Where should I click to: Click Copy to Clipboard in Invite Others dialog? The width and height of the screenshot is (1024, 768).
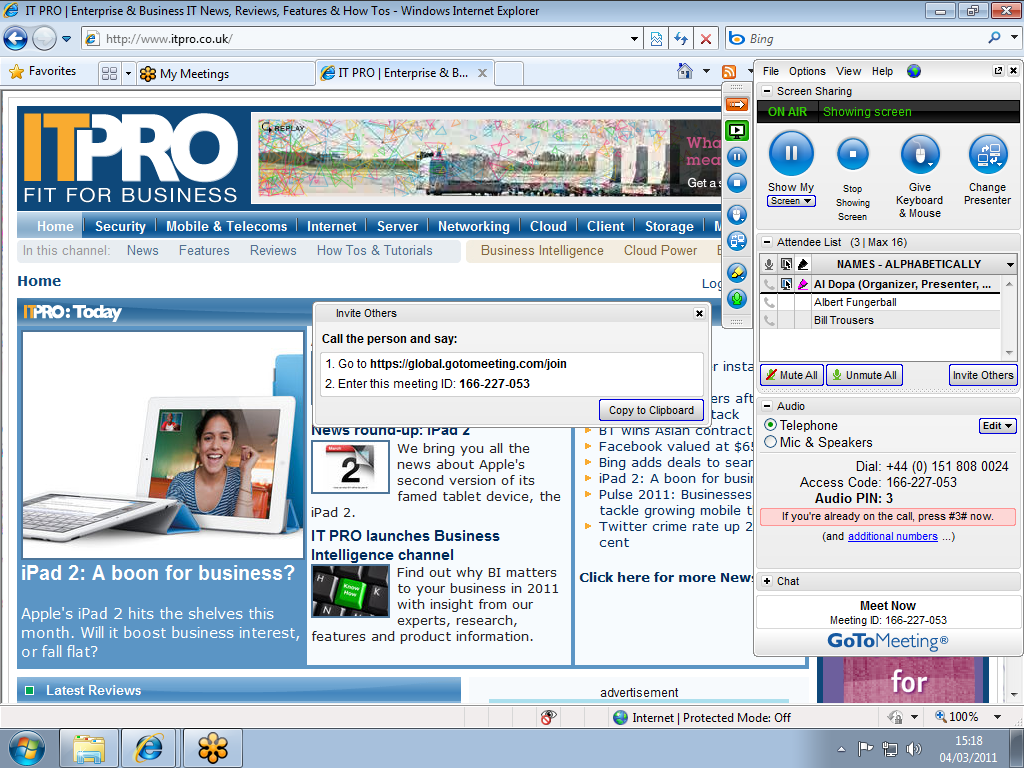[651, 410]
